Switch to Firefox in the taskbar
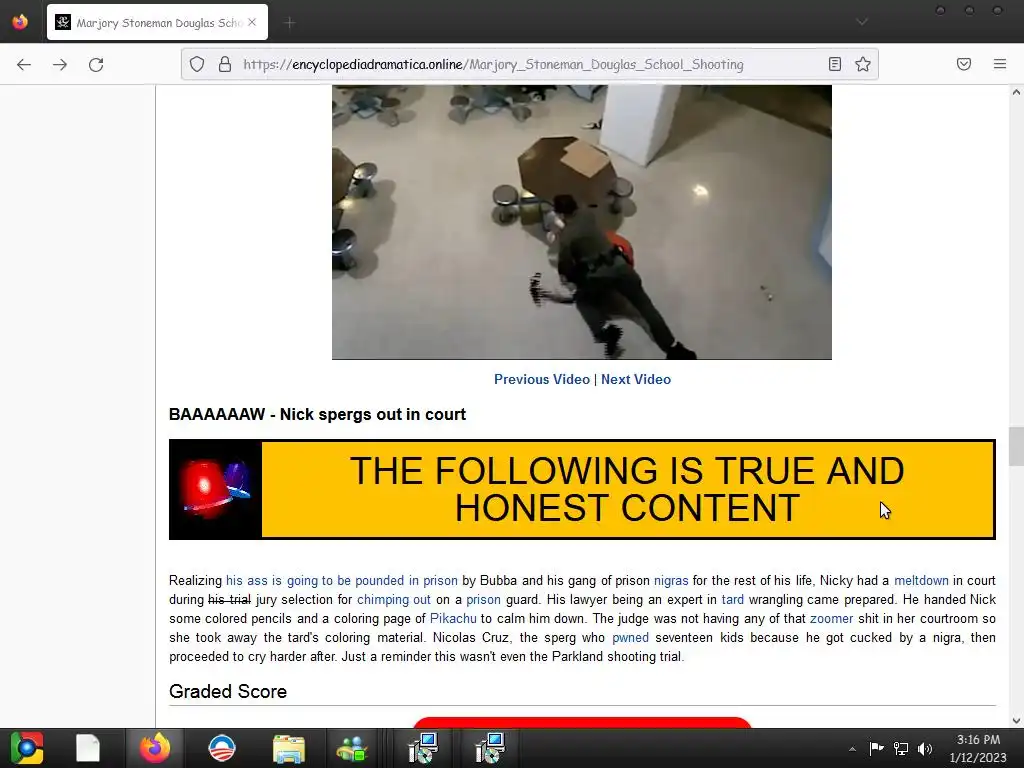 [155, 748]
